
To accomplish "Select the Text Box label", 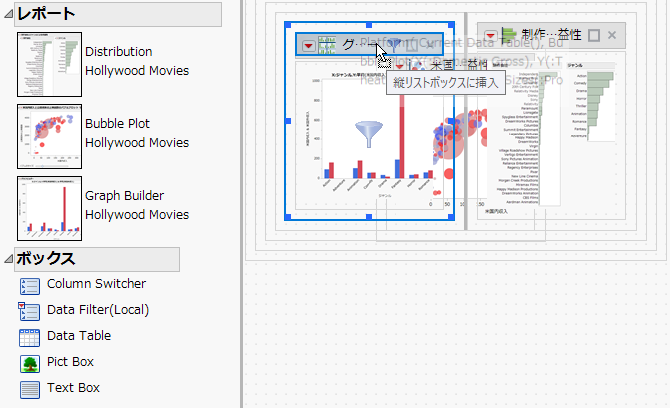I will (73, 388).
